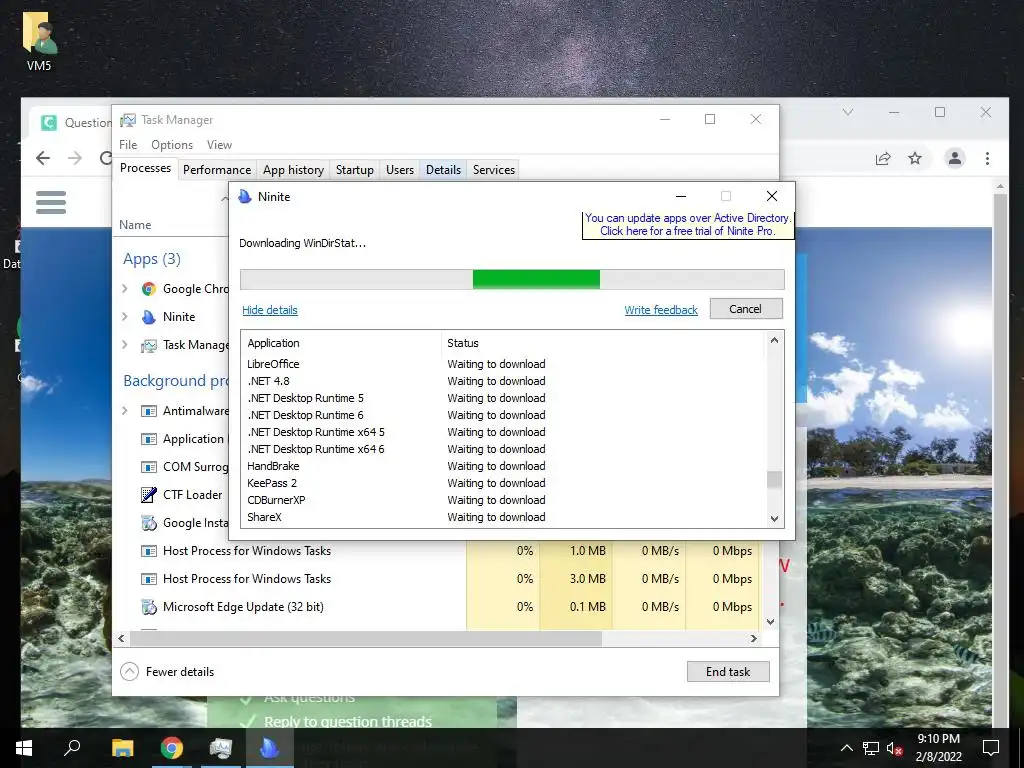The image size is (1024, 768).
Task: Click the Ninite list scroll-up arrow
Action: click(775, 340)
